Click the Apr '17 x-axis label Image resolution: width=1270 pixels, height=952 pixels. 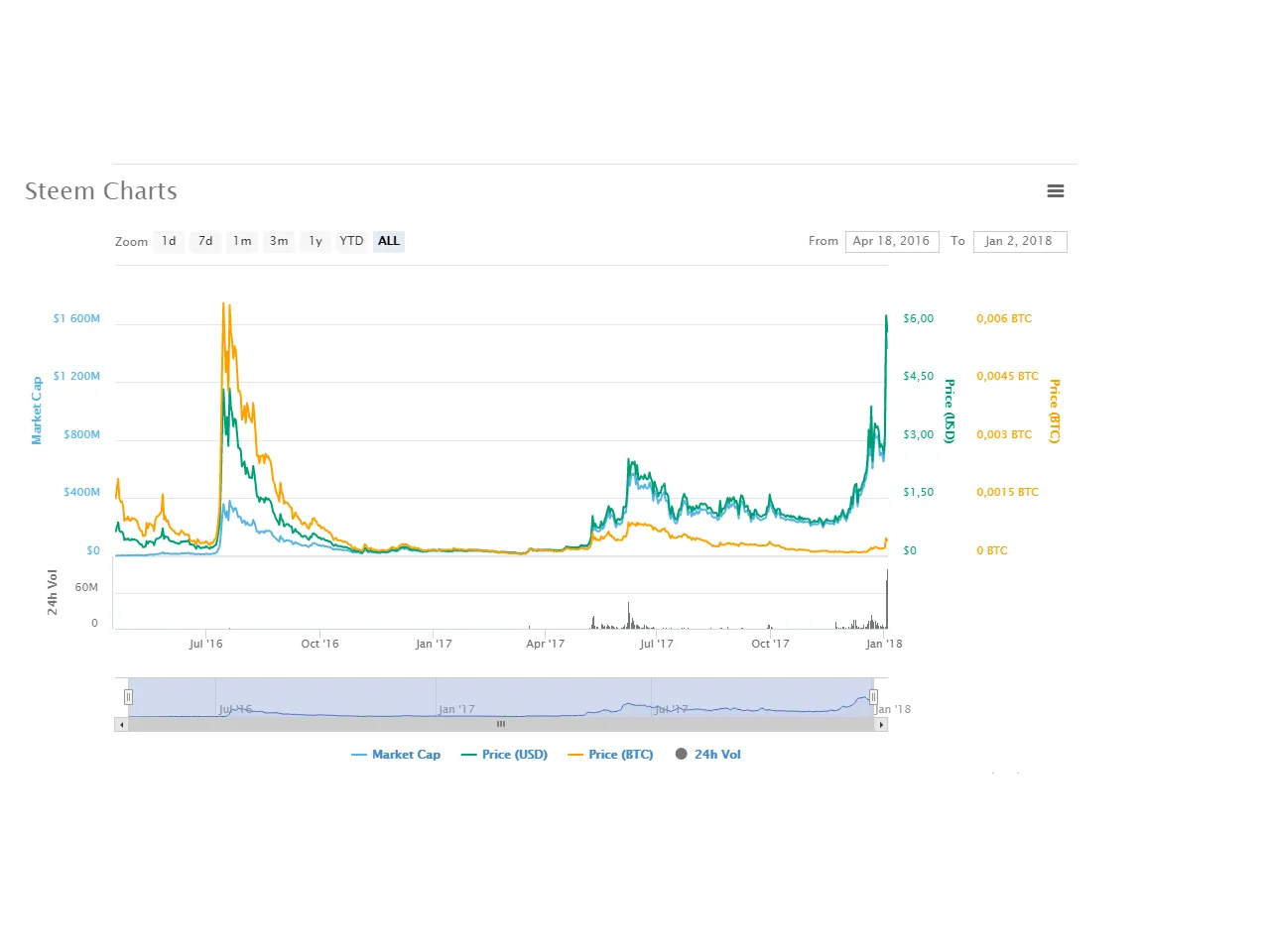click(545, 644)
